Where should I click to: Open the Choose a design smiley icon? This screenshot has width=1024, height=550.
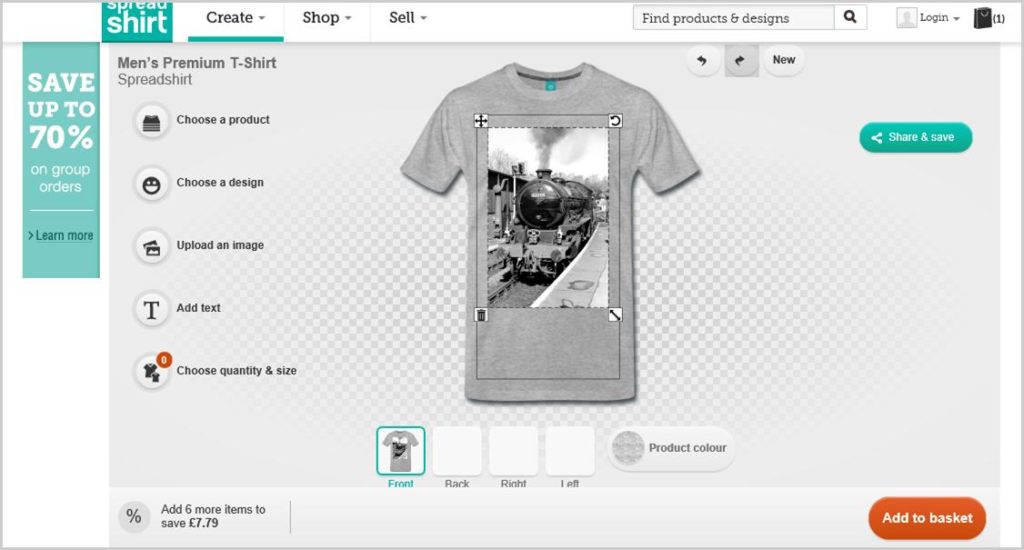152,184
